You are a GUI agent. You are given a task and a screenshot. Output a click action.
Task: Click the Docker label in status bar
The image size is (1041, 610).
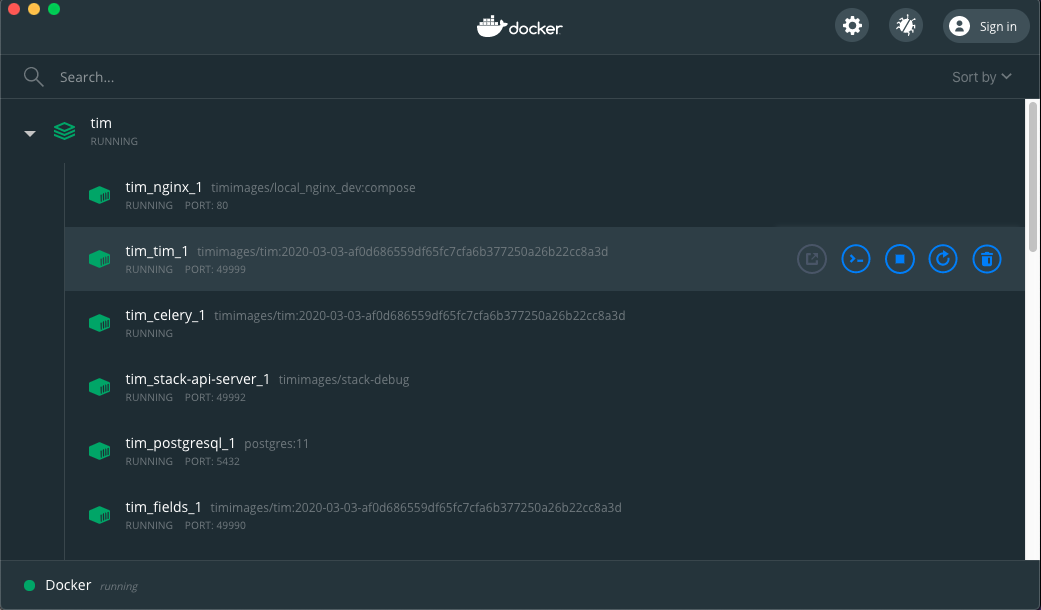tap(68, 585)
